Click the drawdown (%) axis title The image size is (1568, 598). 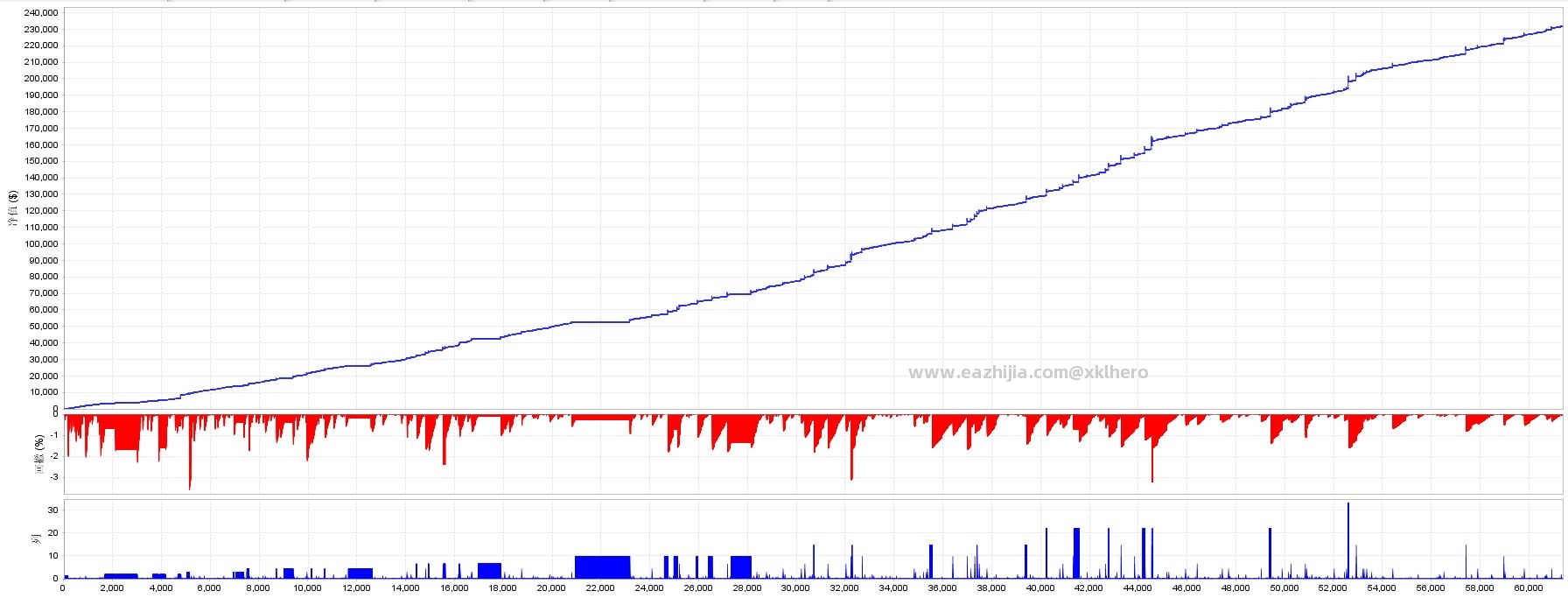[39, 455]
